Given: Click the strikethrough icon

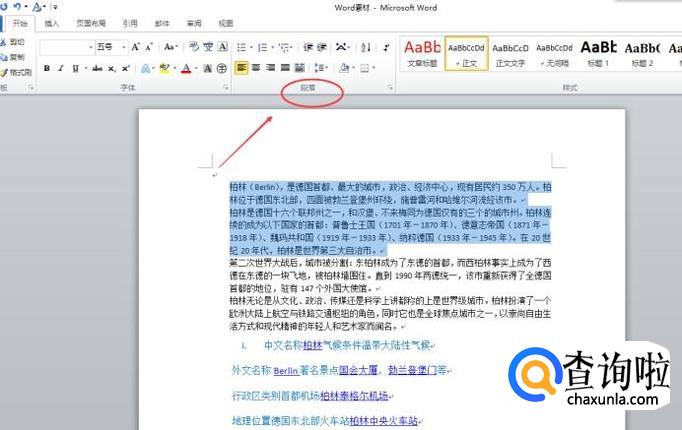Looking at the screenshot, I should click(96, 68).
